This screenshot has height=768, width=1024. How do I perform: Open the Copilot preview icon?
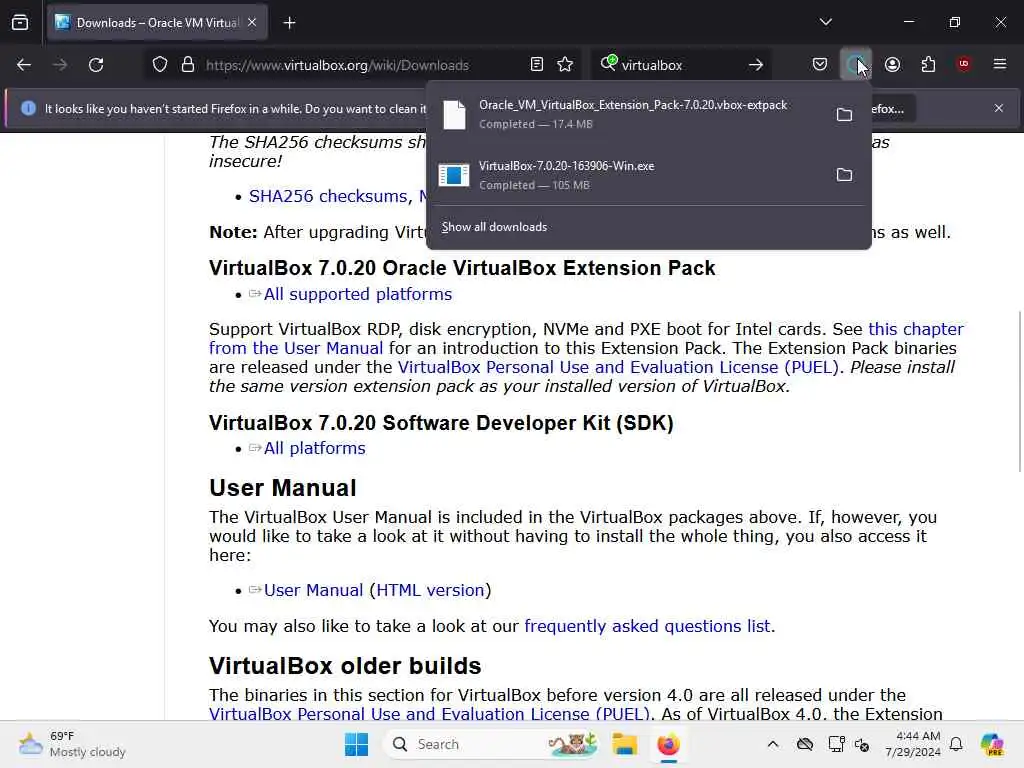point(992,744)
